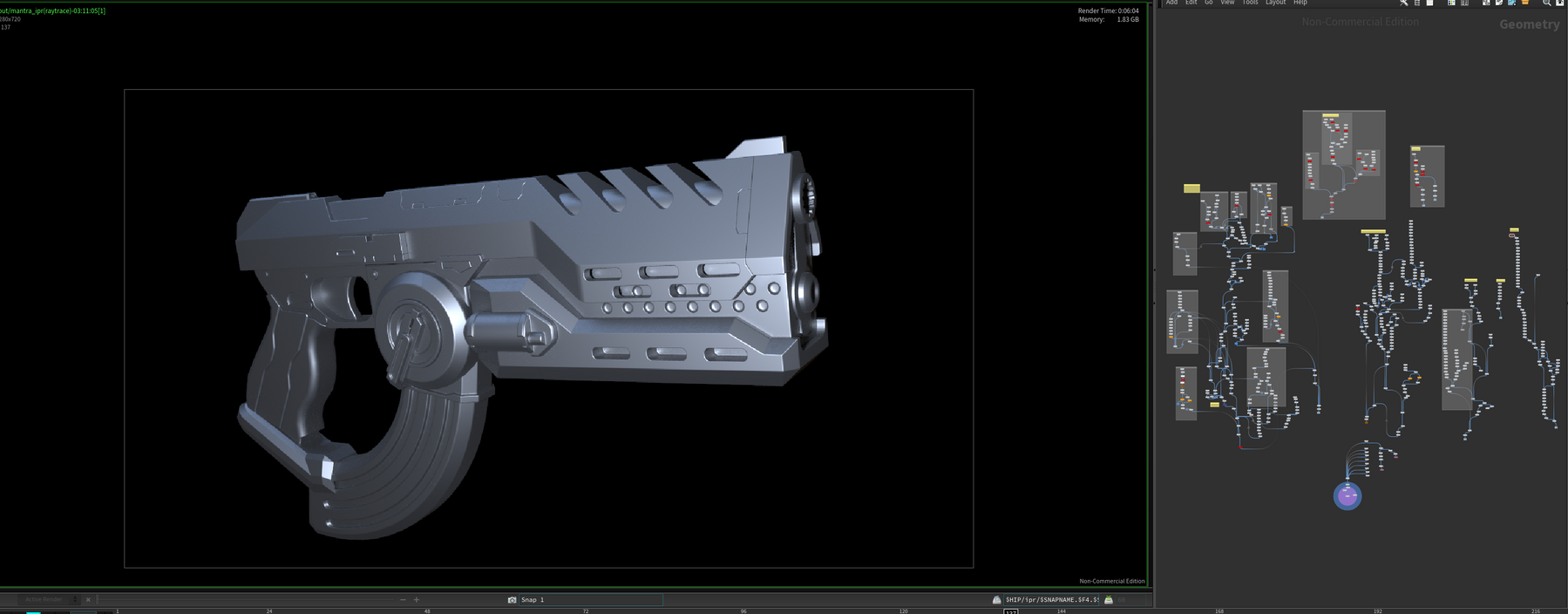
Task: Open the View menu in network editor
Action: pos(1227,3)
